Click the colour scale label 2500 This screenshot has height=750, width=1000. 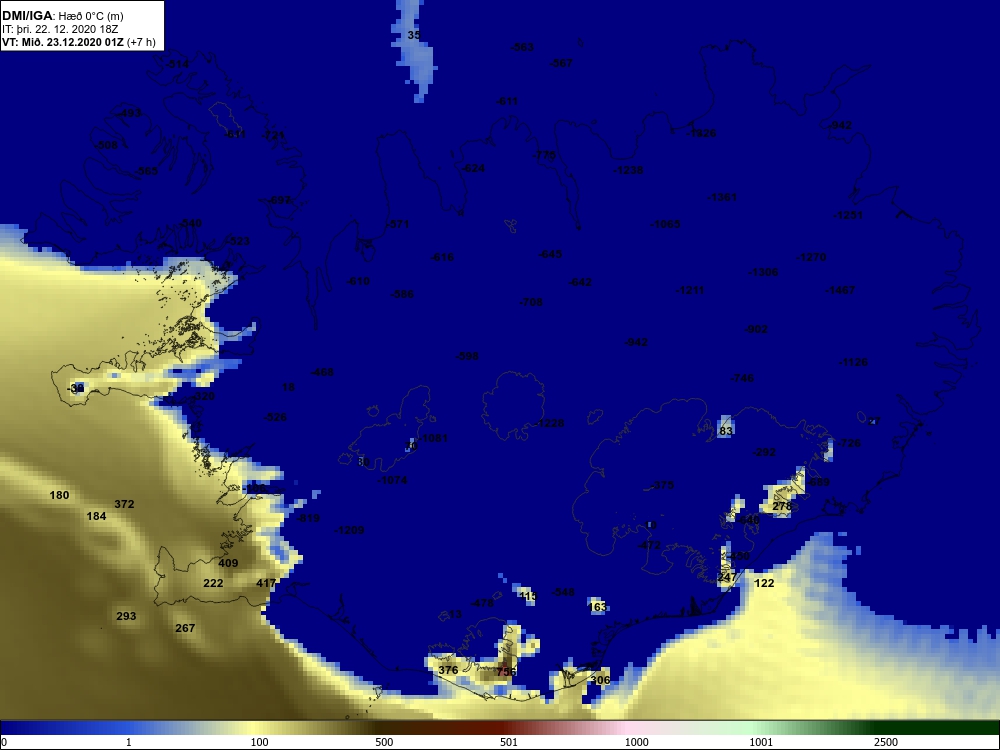(x=886, y=742)
